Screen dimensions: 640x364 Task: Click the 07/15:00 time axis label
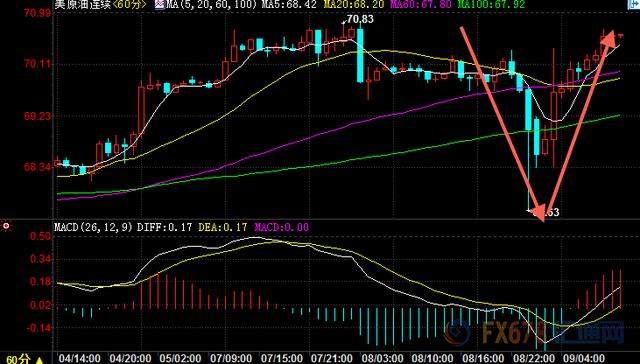[281, 359]
